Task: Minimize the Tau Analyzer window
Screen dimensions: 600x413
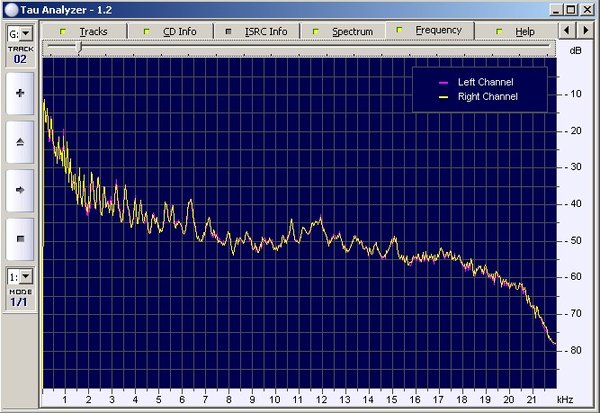Action: tap(557, 10)
